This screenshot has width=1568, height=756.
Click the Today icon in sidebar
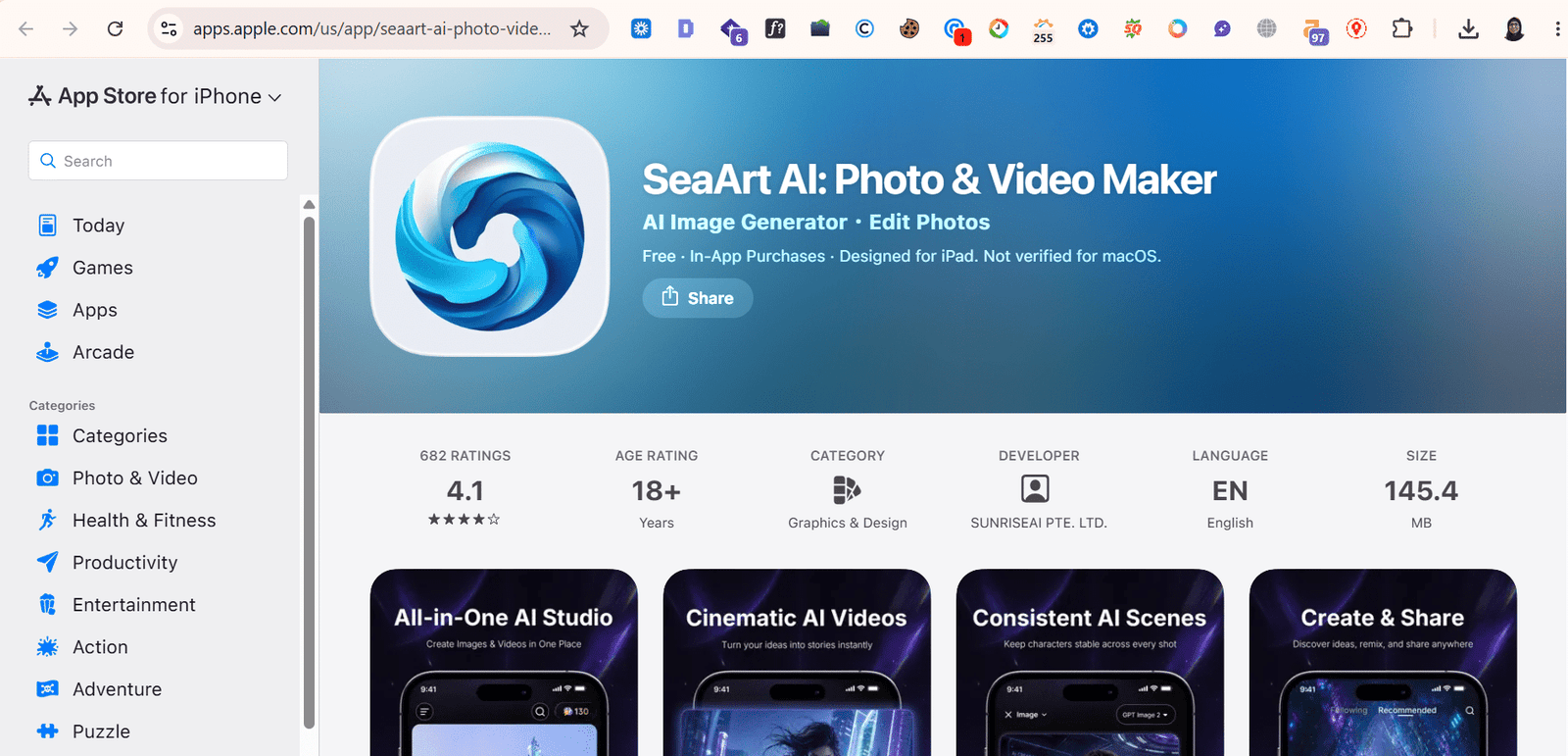click(47, 226)
